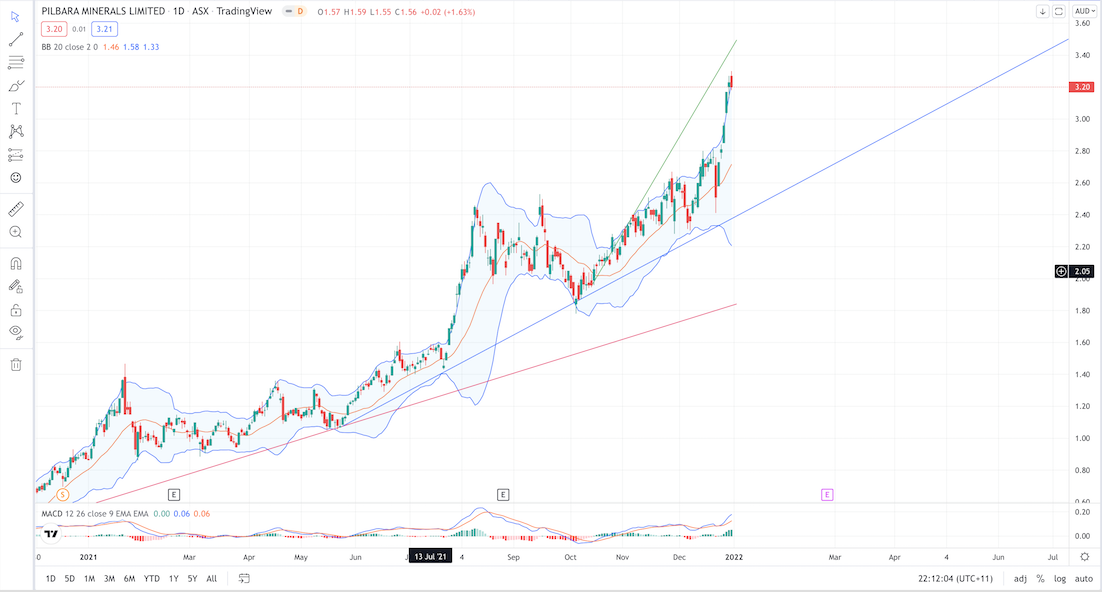Open the prediction and measurement tools

[15, 155]
